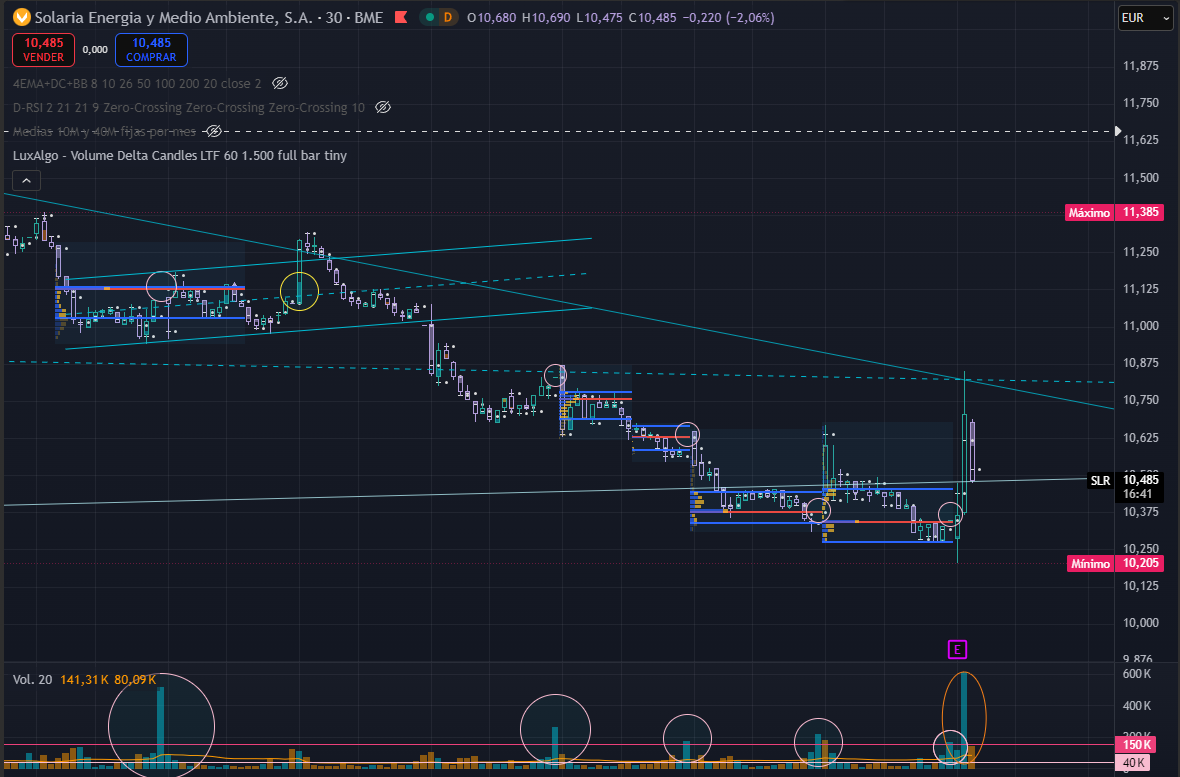Toggle visibility of the D-RSI indicator

click(x=383, y=108)
